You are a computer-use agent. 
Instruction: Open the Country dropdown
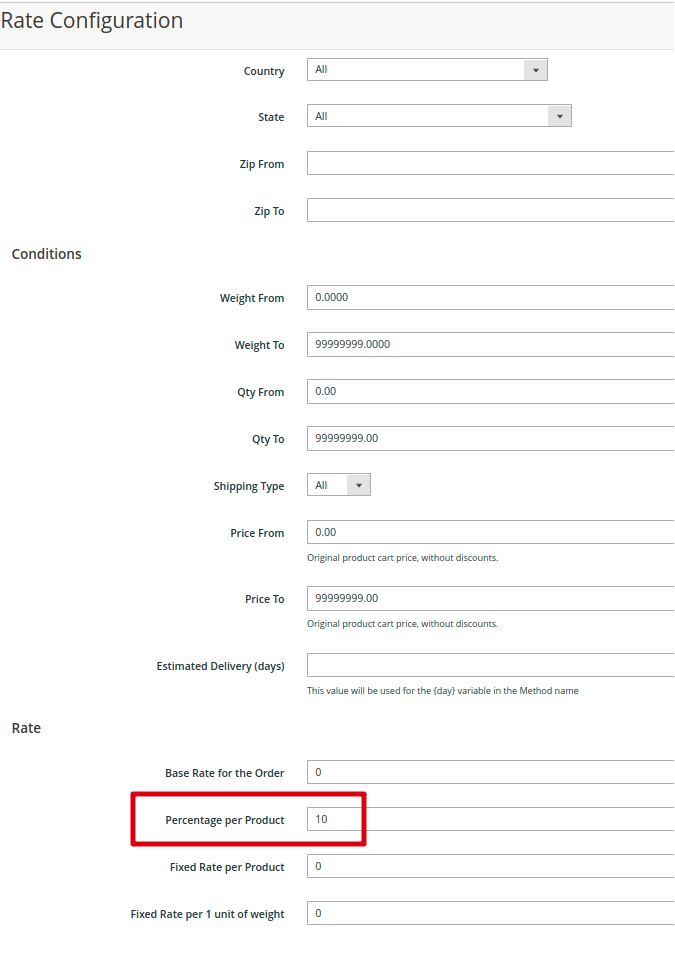click(x=427, y=70)
